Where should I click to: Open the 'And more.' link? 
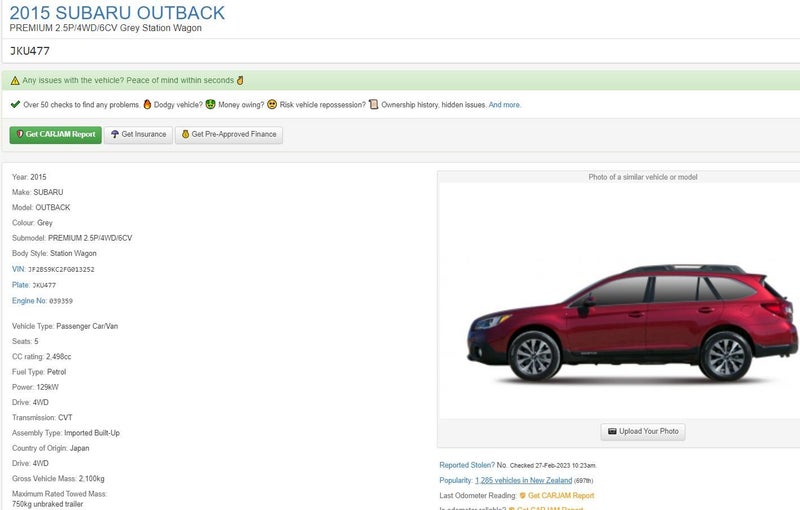coord(505,105)
